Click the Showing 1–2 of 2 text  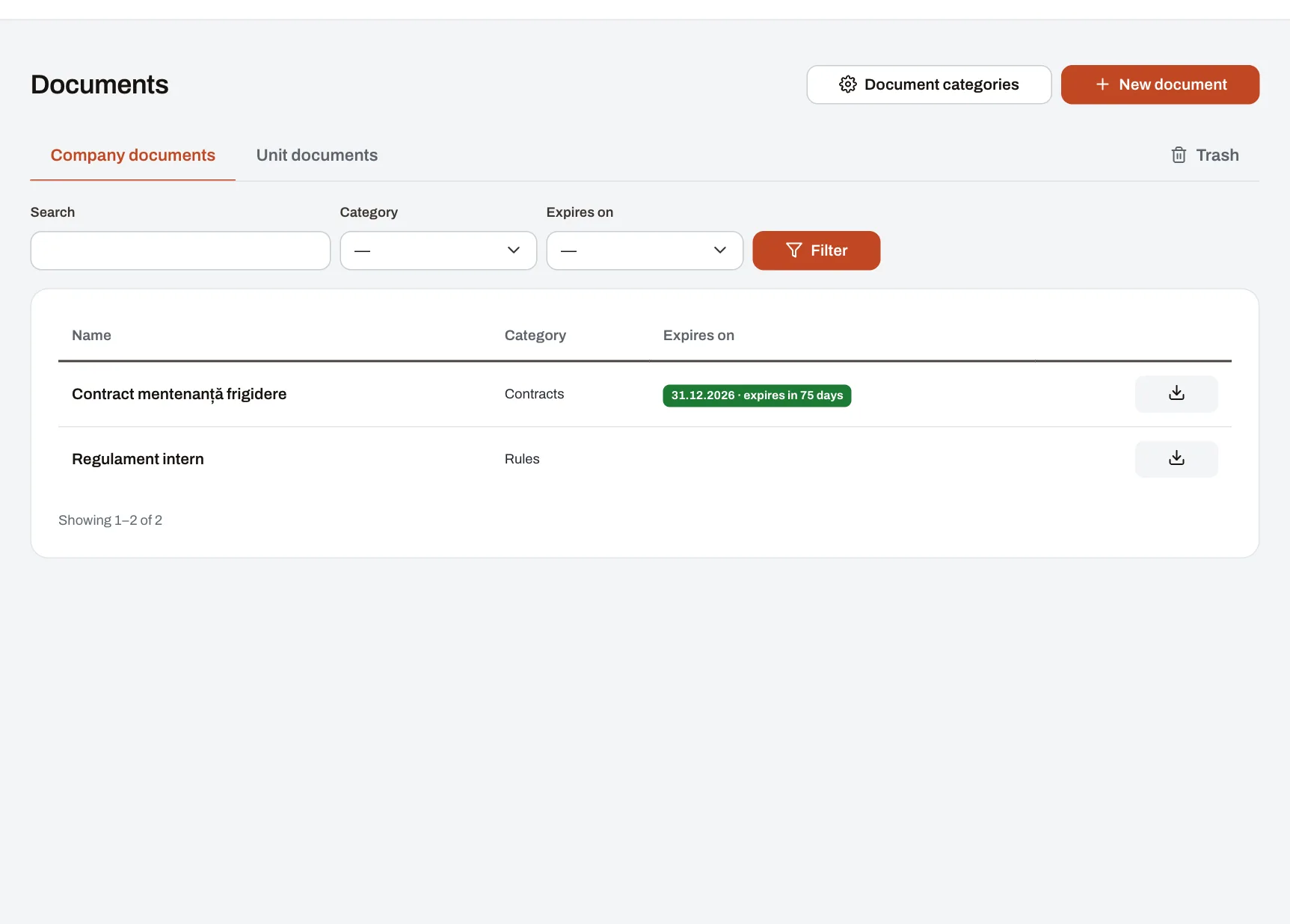click(111, 520)
